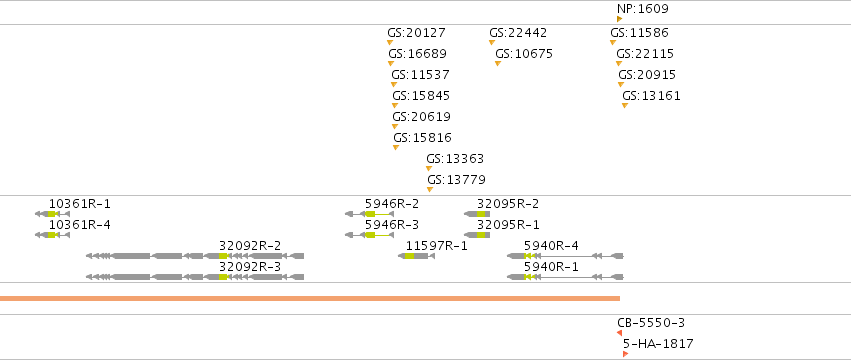Select the GS:13363 triangle marker

[x=429, y=168]
